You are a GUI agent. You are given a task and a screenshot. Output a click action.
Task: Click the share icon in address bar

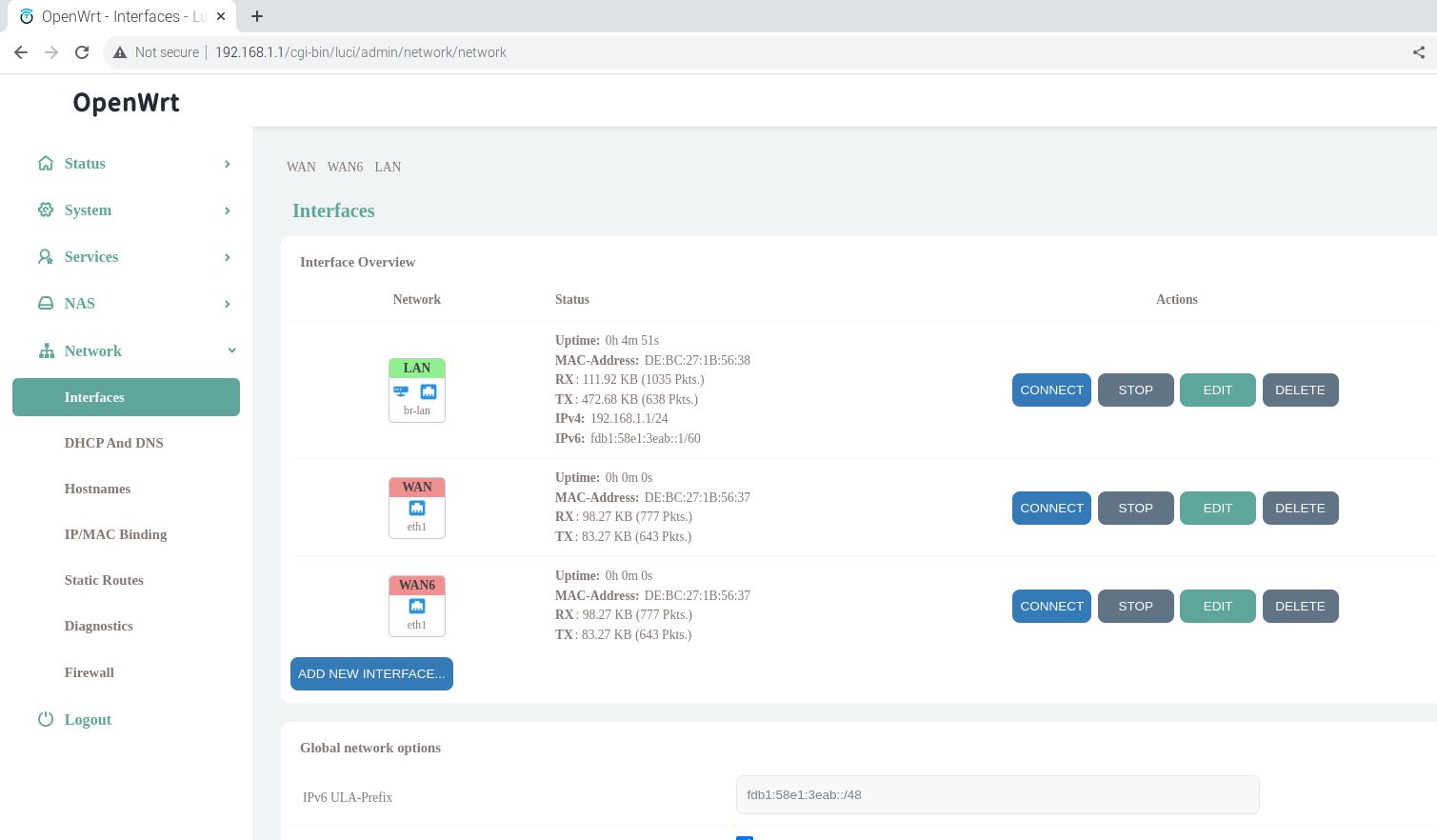tap(1419, 52)
